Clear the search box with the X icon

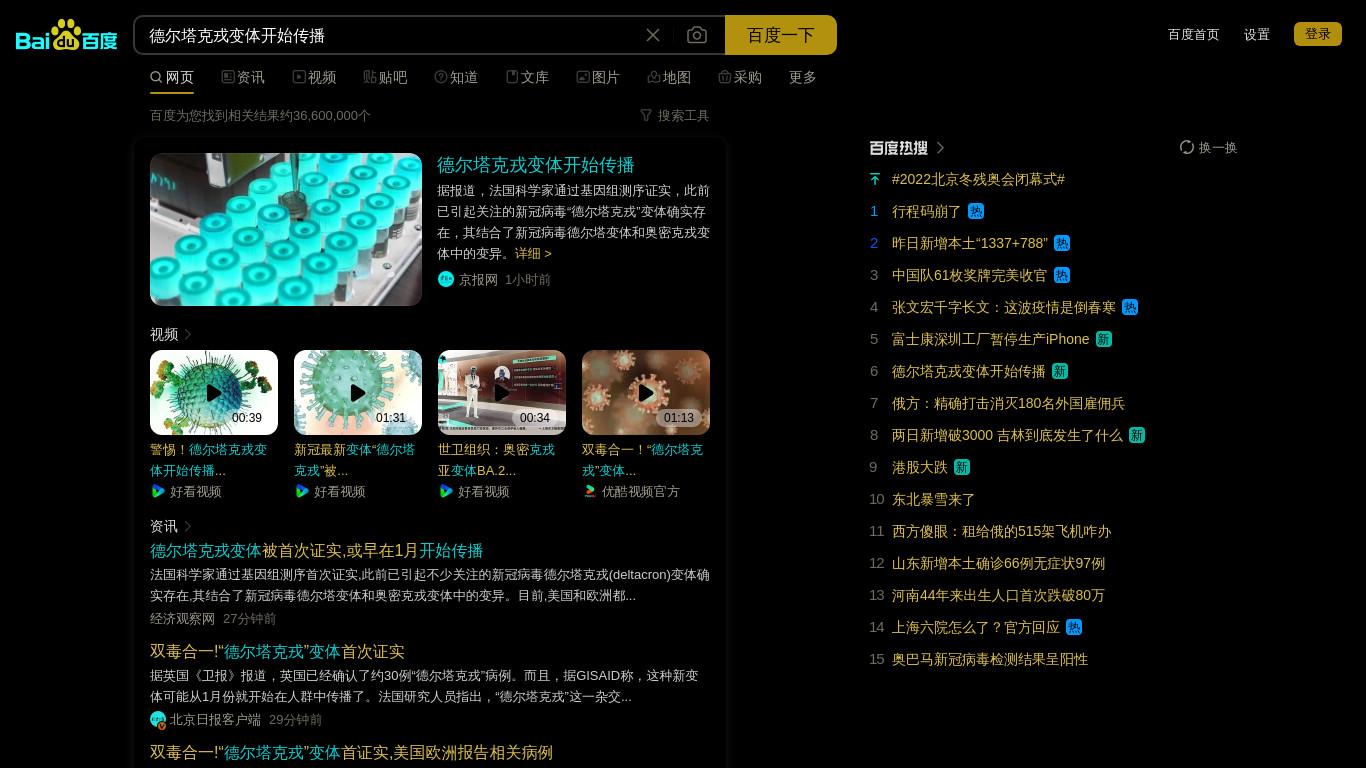click(653, 35)
